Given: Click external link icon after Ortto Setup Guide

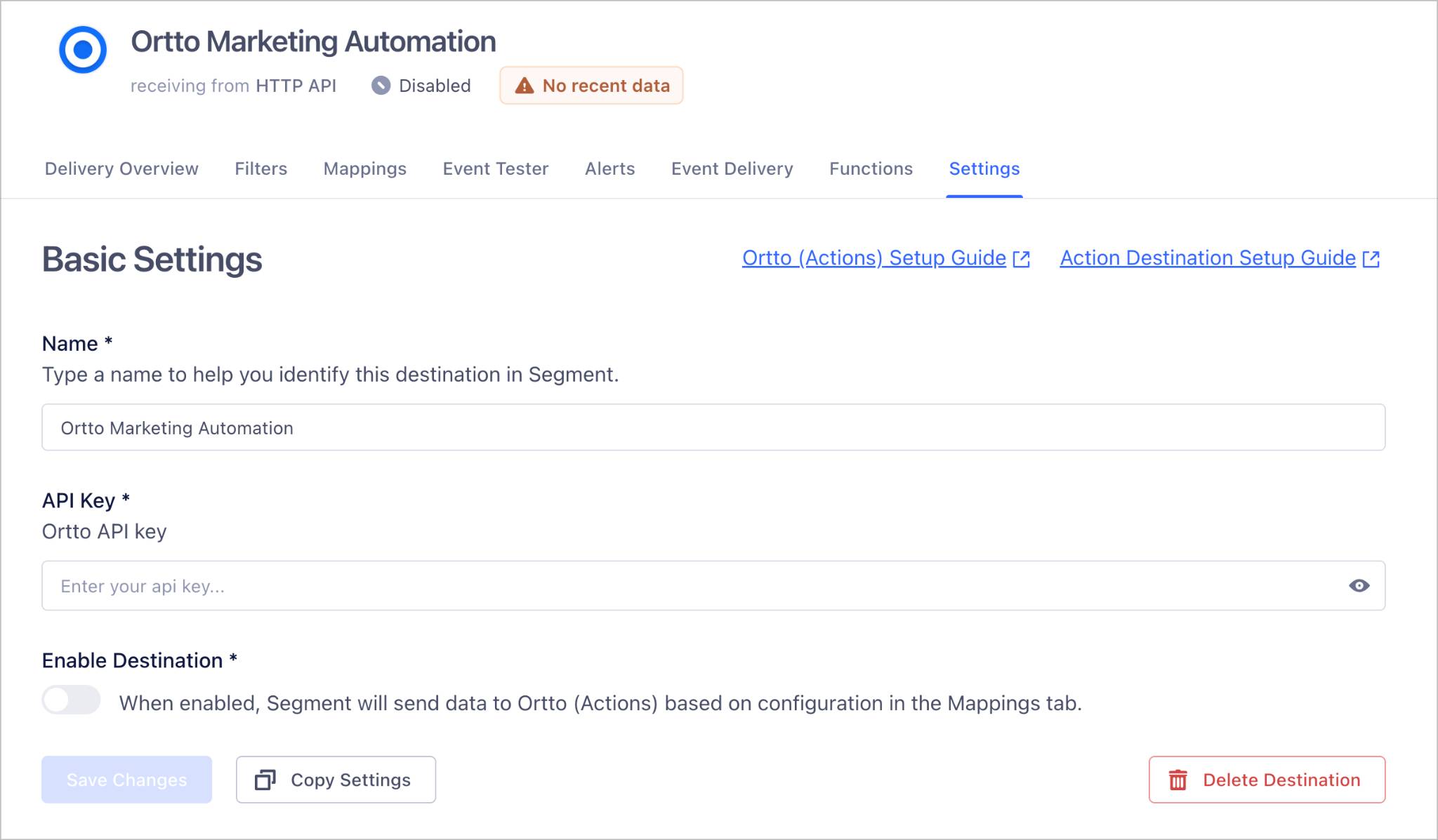Looking at the screenshot, I should (x=1021, y=259).
